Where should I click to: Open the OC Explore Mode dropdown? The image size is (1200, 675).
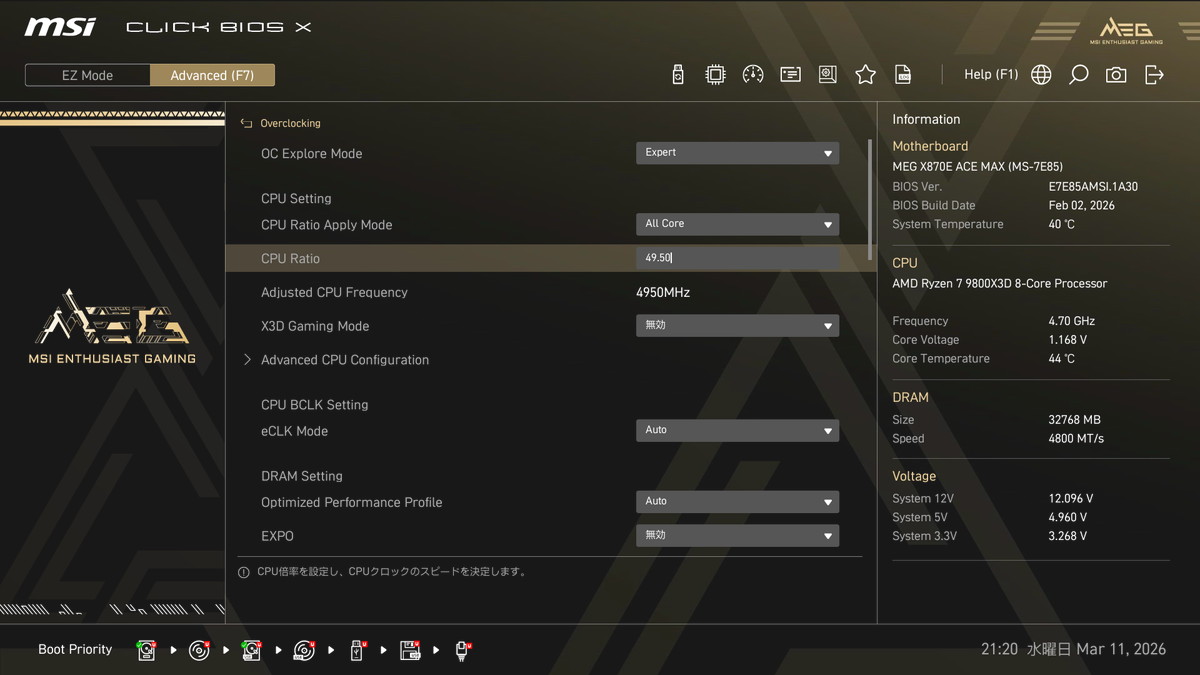737,153
